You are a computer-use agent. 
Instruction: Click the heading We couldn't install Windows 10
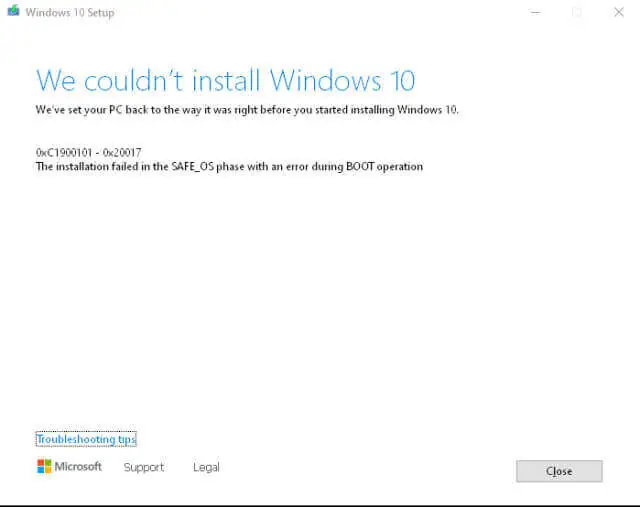tap(225, 80)
